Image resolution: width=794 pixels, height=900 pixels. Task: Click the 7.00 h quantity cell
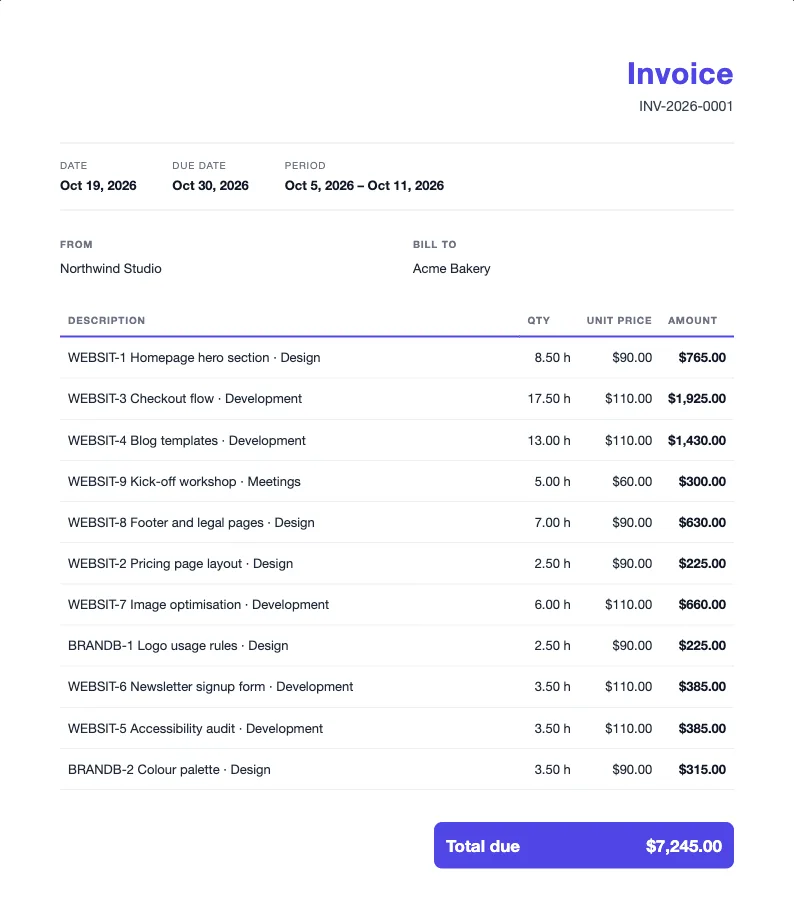click(x=552, y=522)
